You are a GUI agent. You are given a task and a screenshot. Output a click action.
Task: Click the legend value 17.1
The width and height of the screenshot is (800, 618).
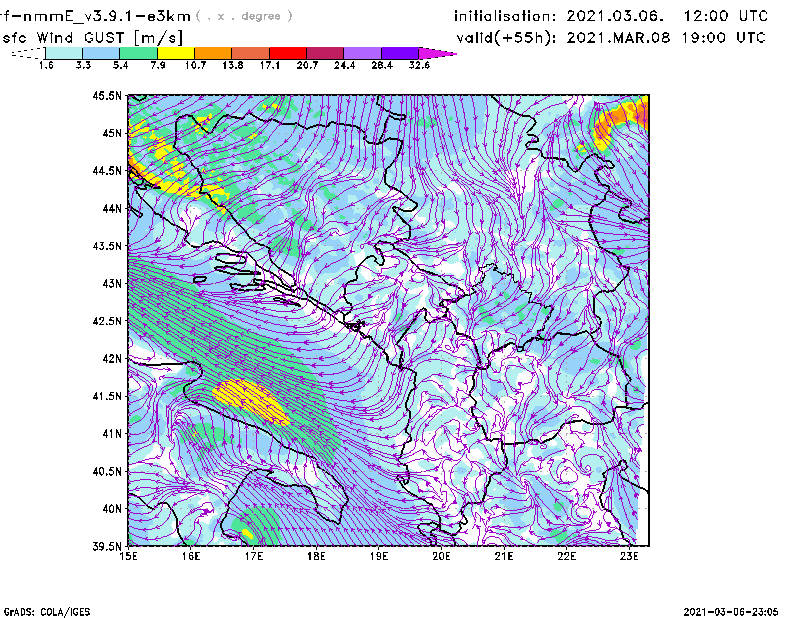pyautogui.click(x=270, y=65)
